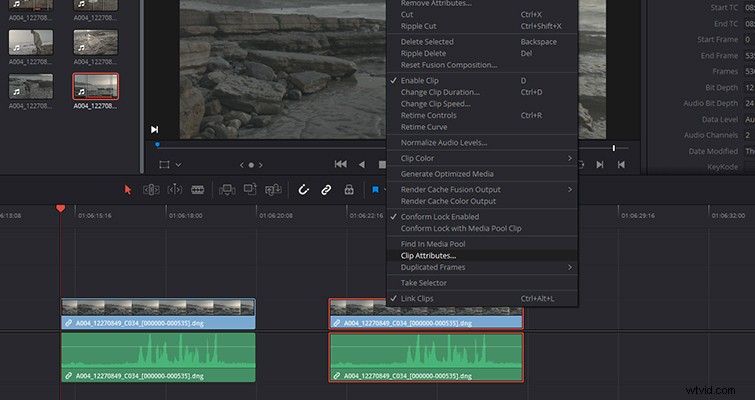The image size is (755, 400).
Task: Choose Delete Selected menu entry
Action: tap(482, 42)
